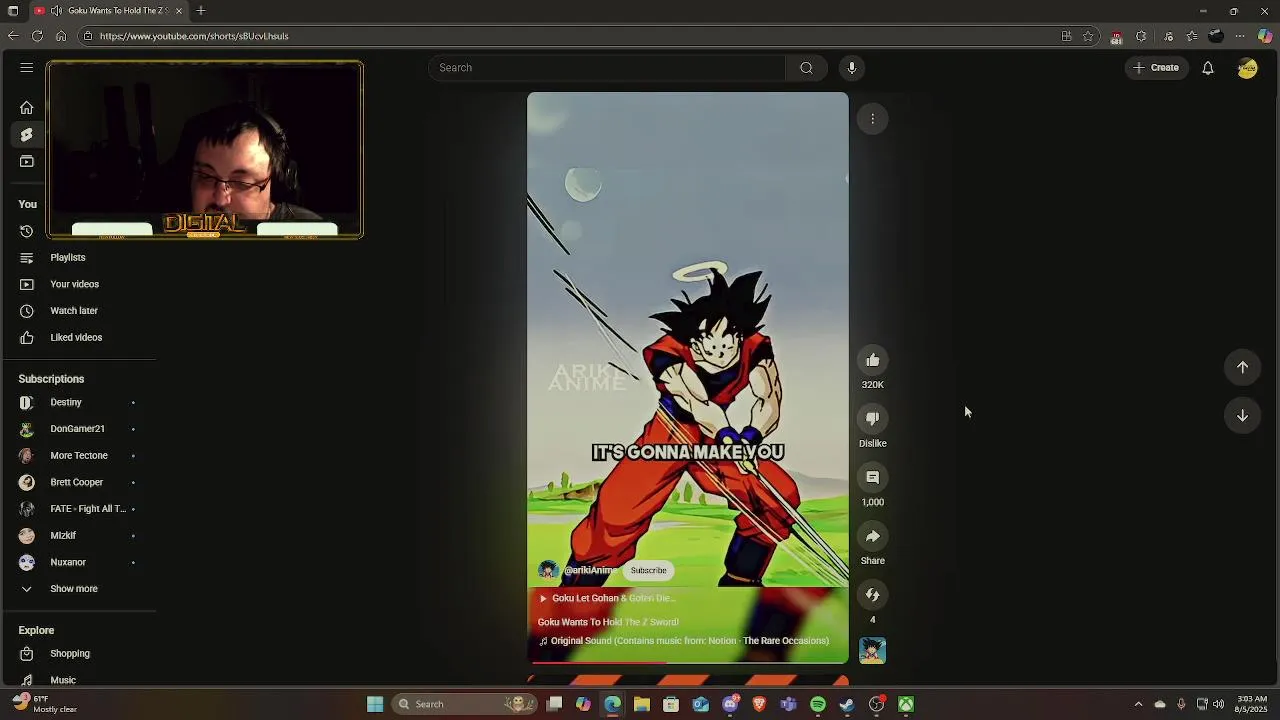Go back in the browser
This screenshot has width=1280, height=720.
(x=13, y=36)
